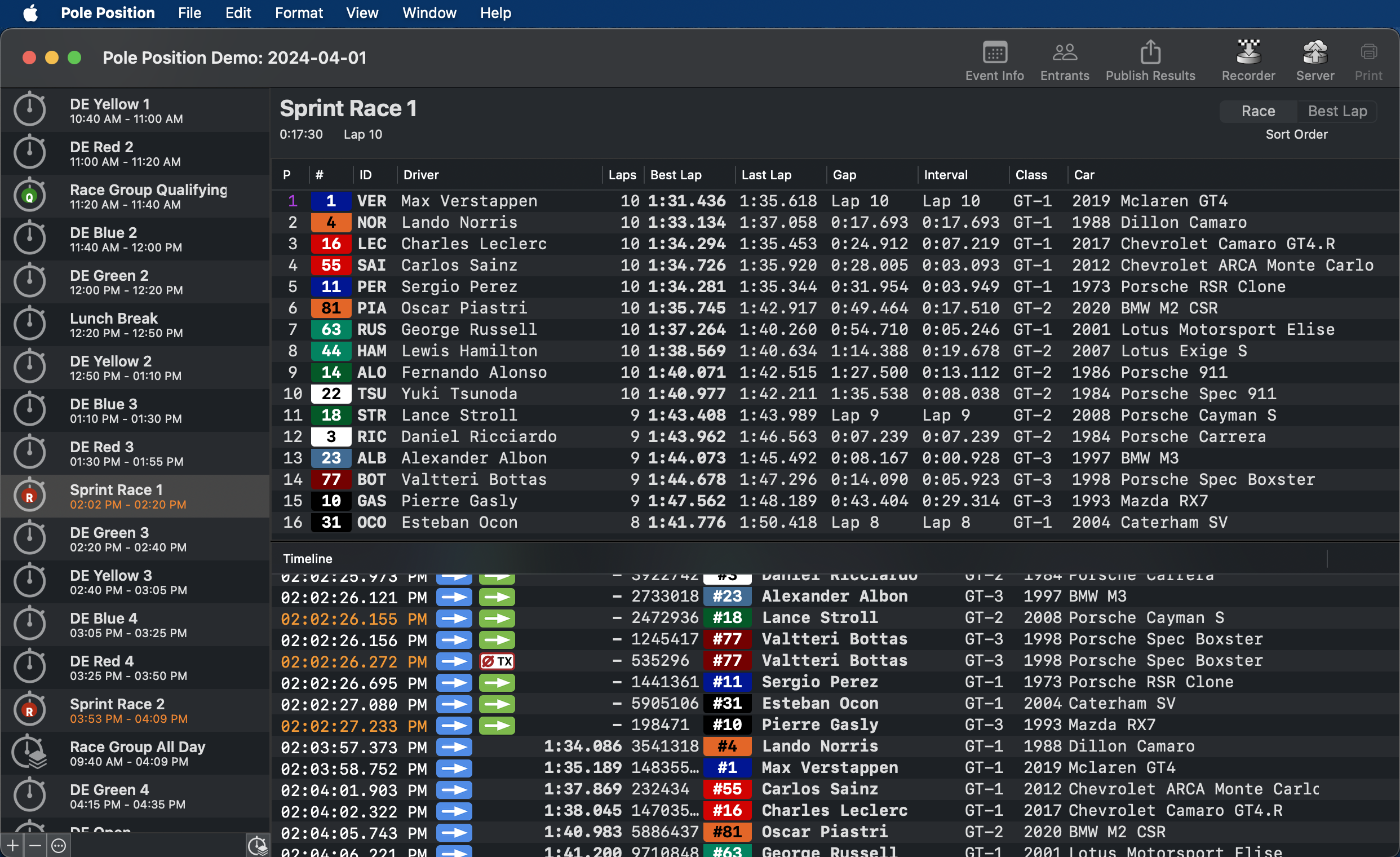Image resolution: width=1400 pixels, height=857 pixels.
Task: Click the combined session stopwatch icon
Action: click(x=257, y=846)
